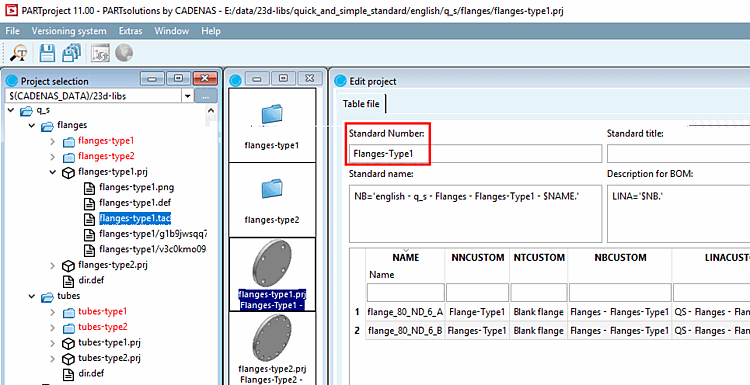The height and width of the screenshot is (385, 750).
Task: Select cell flange_80_ND_6_B
Action: [x=405, y=330]
